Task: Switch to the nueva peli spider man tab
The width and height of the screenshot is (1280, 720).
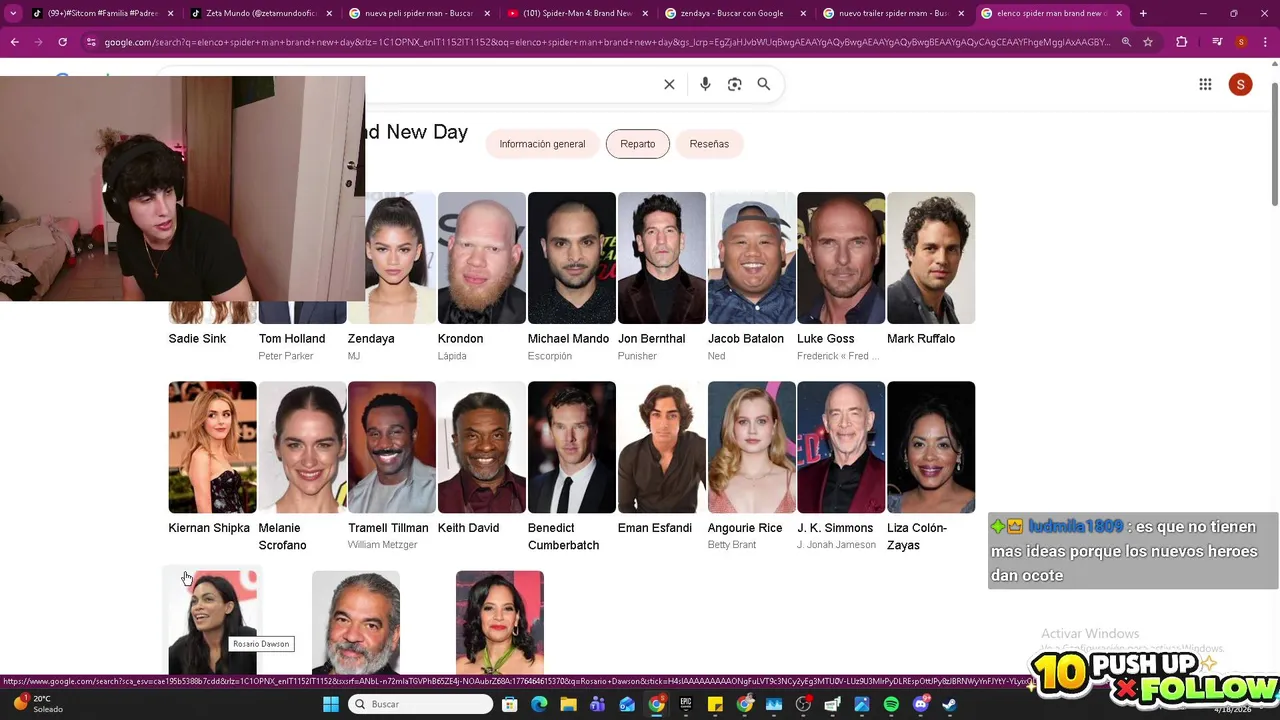Action: click(x=421, y=13)
